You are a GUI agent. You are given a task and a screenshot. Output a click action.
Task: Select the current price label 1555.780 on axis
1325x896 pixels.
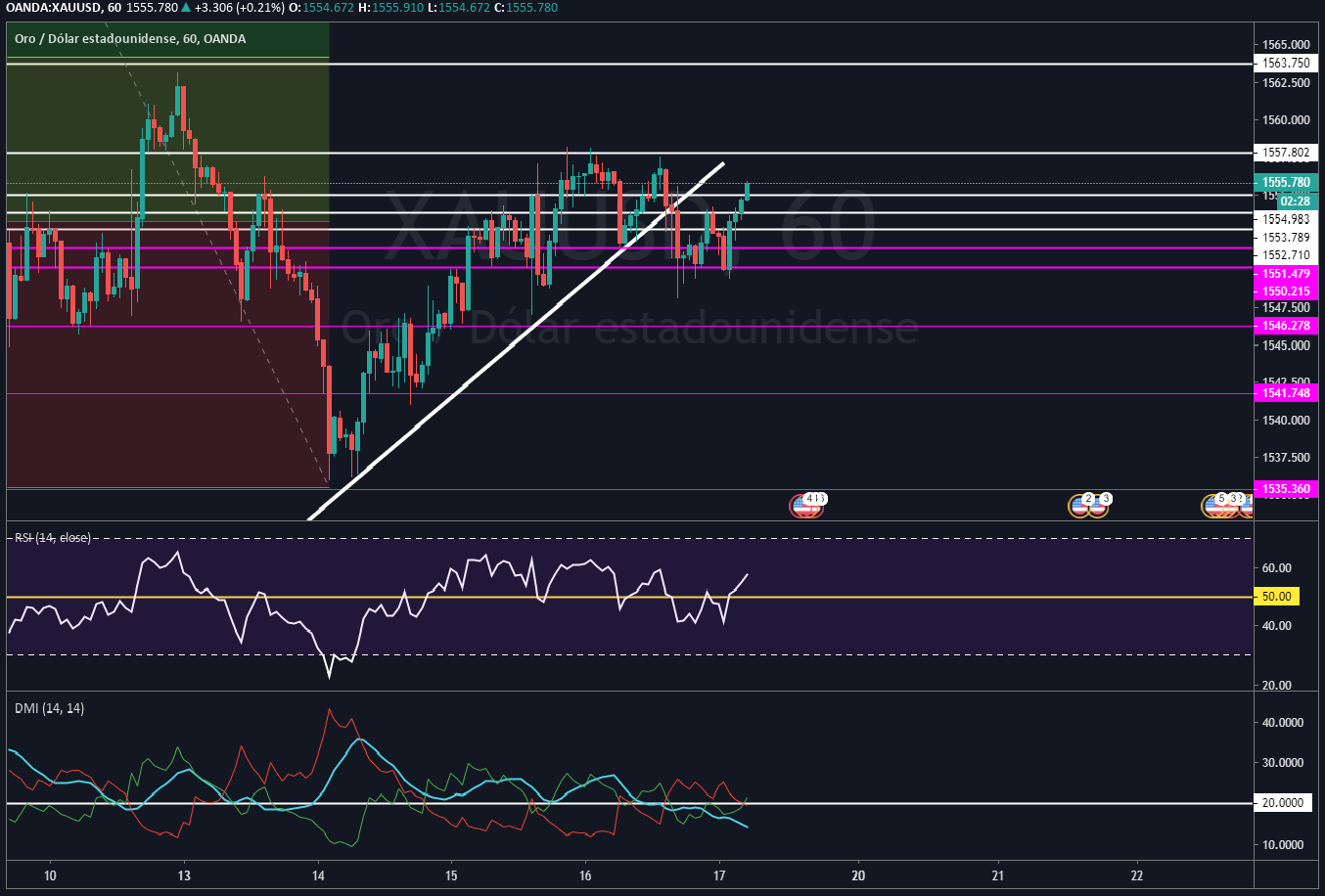click(1285, 182)
